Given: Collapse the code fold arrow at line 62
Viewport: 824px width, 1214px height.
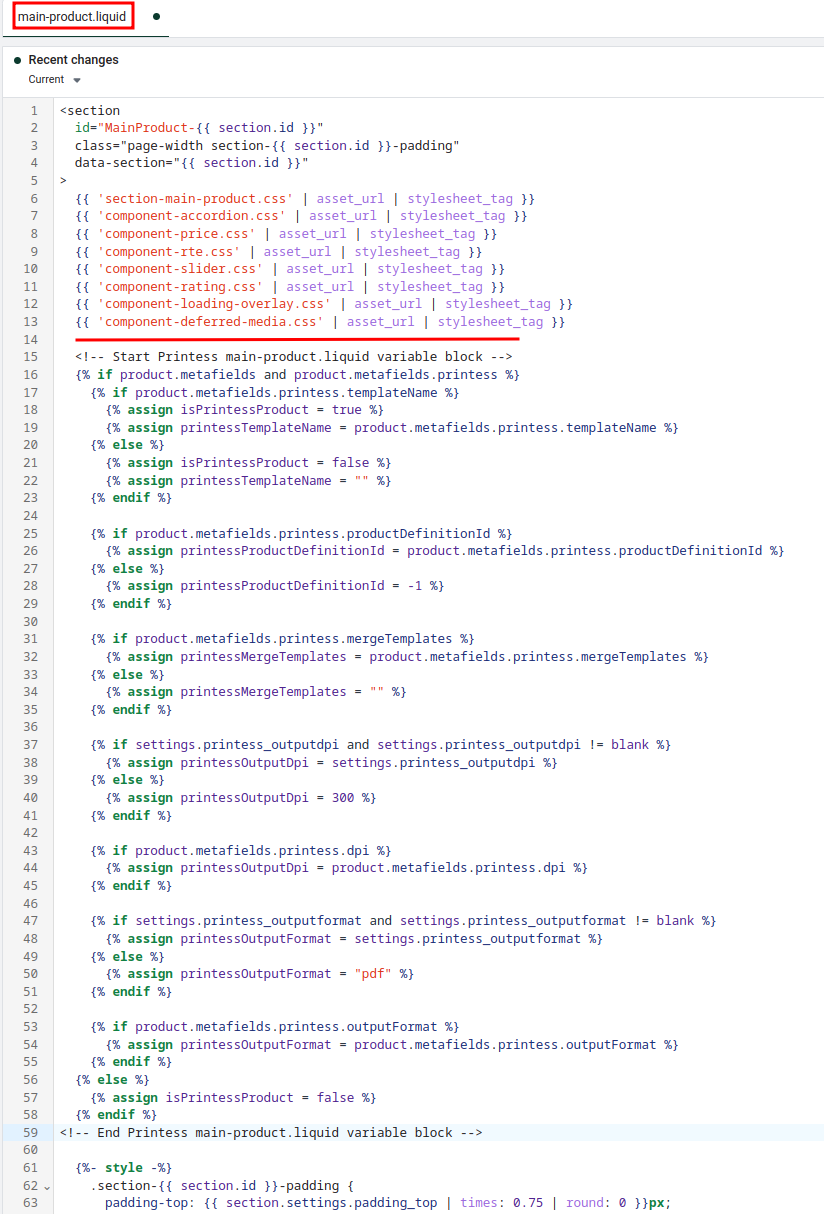Looking at the screenshot, I should pos(47,1186).
